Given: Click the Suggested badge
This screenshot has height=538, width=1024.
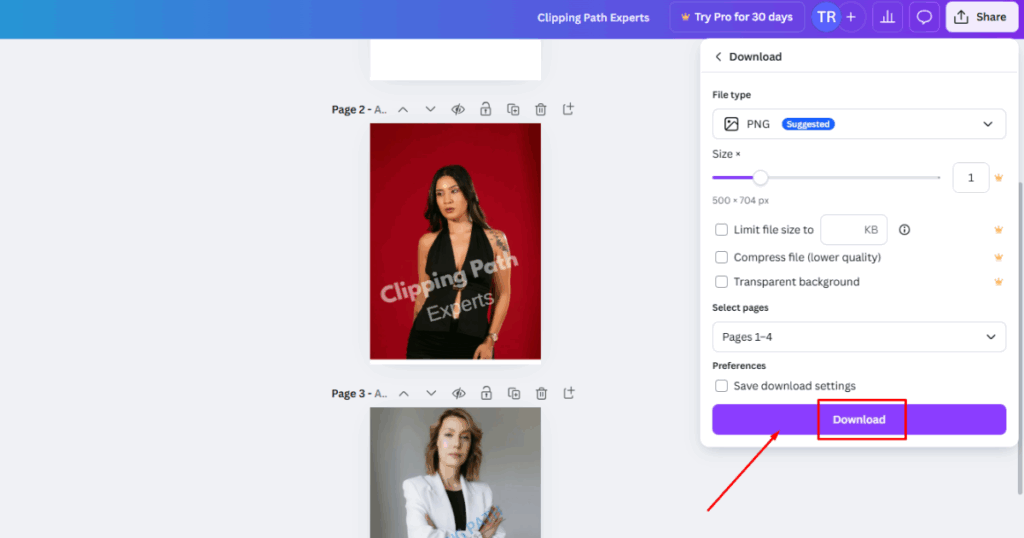Looking at the screenshot, I should 808,124.
